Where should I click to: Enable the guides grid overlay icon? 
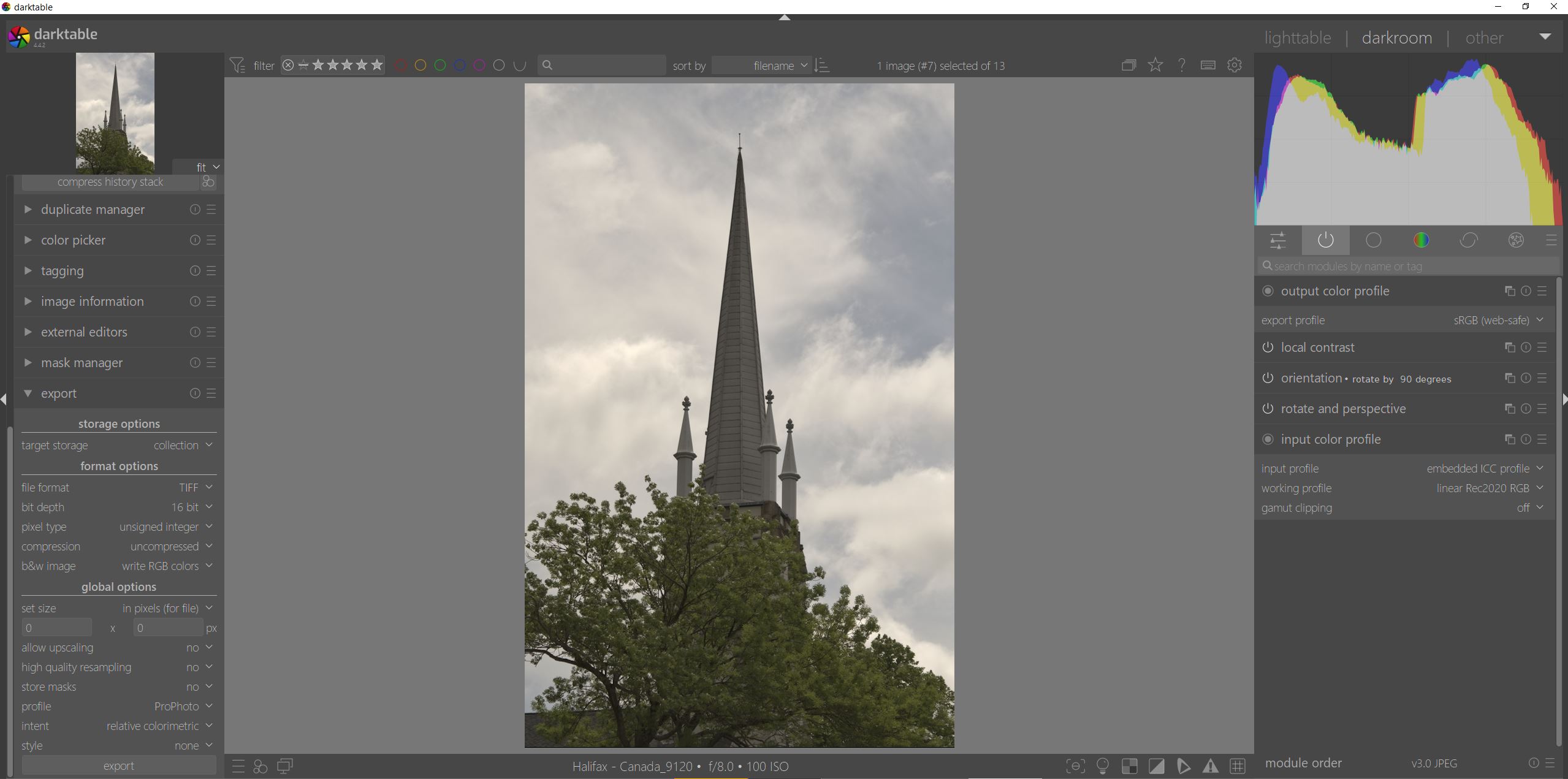(1238, 766)
